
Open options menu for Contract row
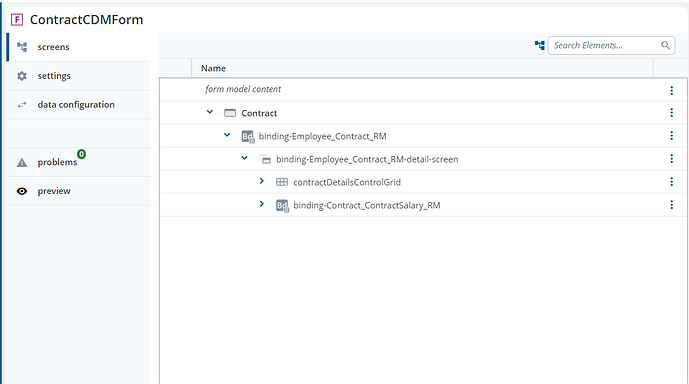tap(671, 113)
